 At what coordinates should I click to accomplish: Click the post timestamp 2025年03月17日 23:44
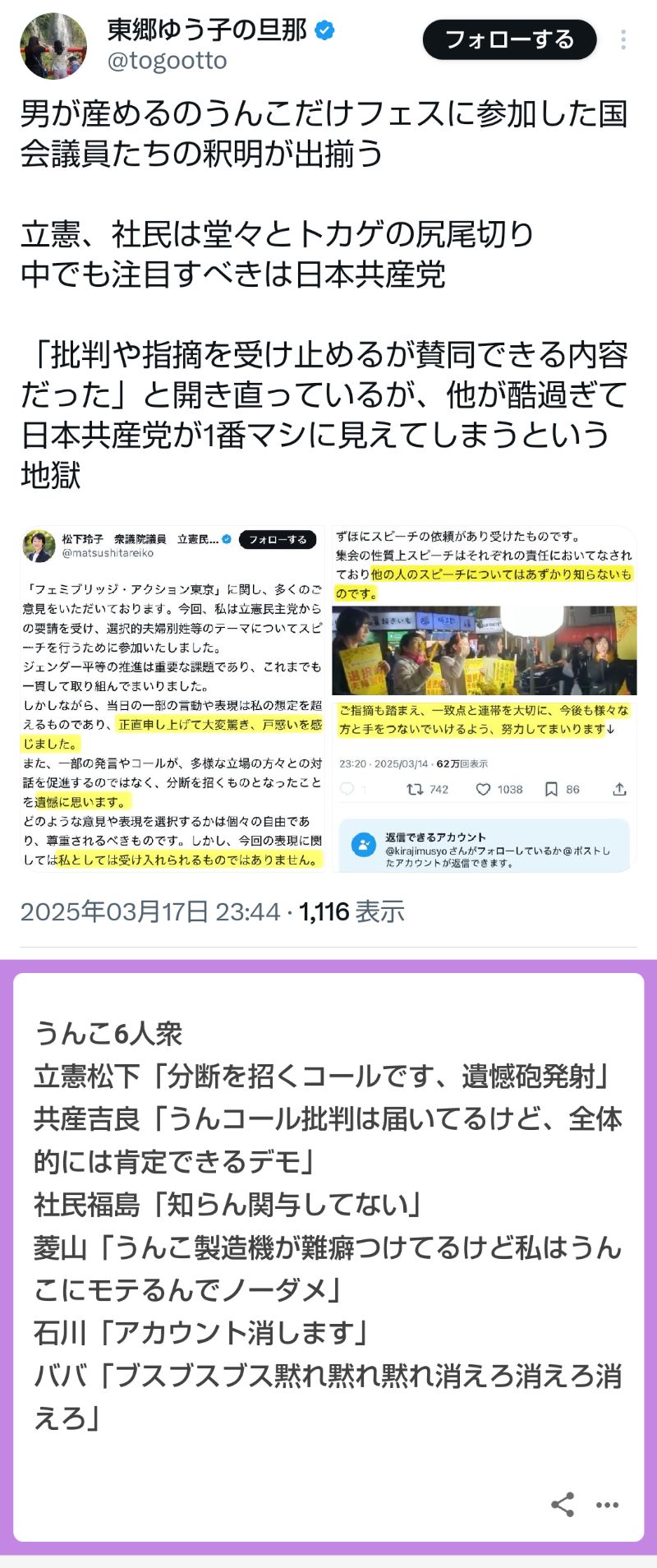tap(150, 911)
